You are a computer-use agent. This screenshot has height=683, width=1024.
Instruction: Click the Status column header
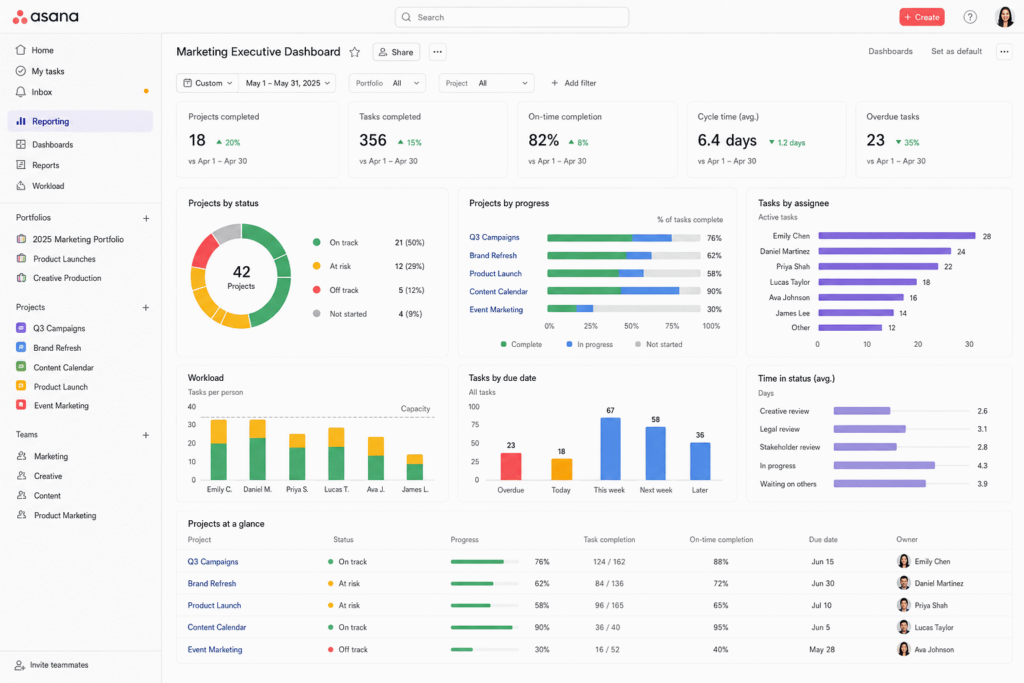pos(343,539)
